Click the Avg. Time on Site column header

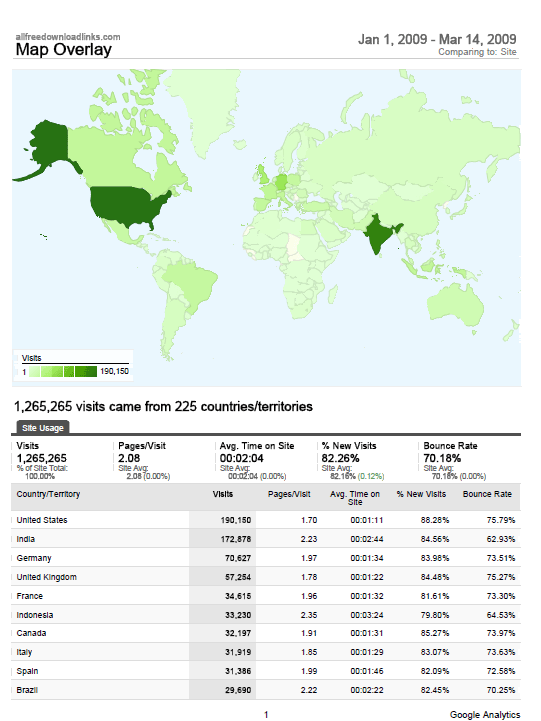(x=355, y=498)
